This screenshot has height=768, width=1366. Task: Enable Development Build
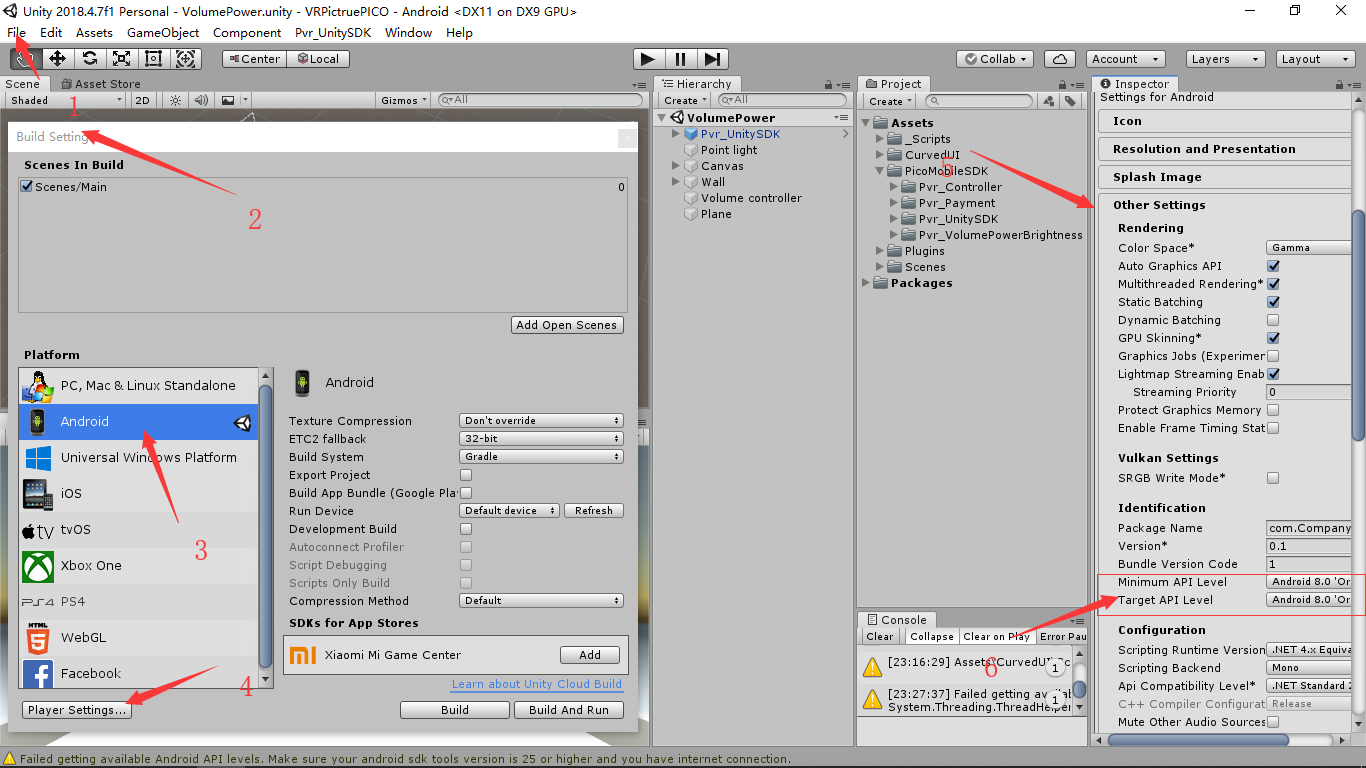[x=465, y=529]
